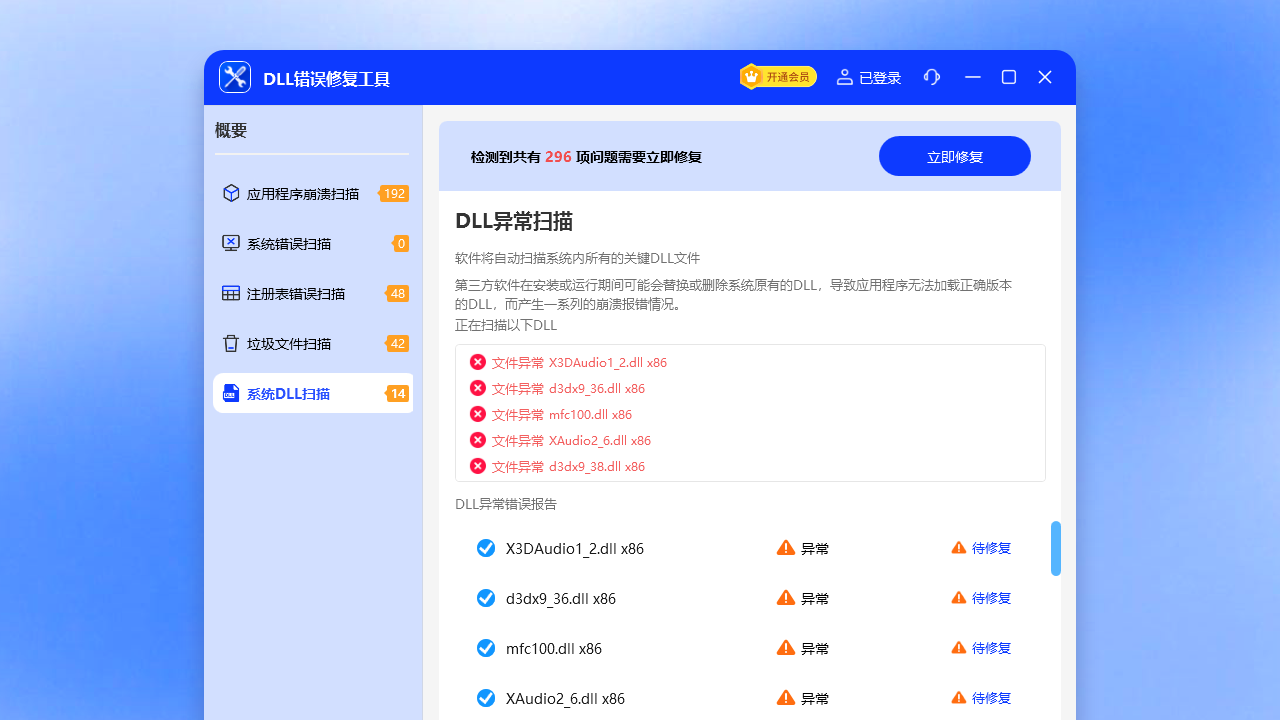Click the 异常 warning triangle in X3DAudio1_2.dll row
Screen dimensions: 1280x720
coord(786,547)
